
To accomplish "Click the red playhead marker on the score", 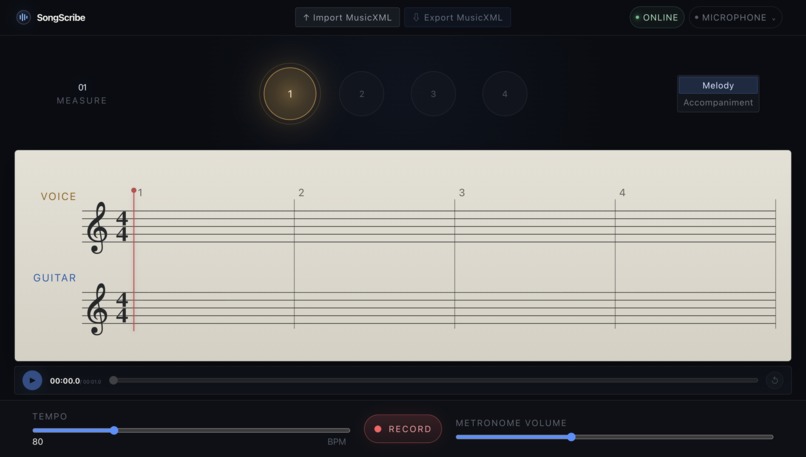I will click(x=134, y=191).
